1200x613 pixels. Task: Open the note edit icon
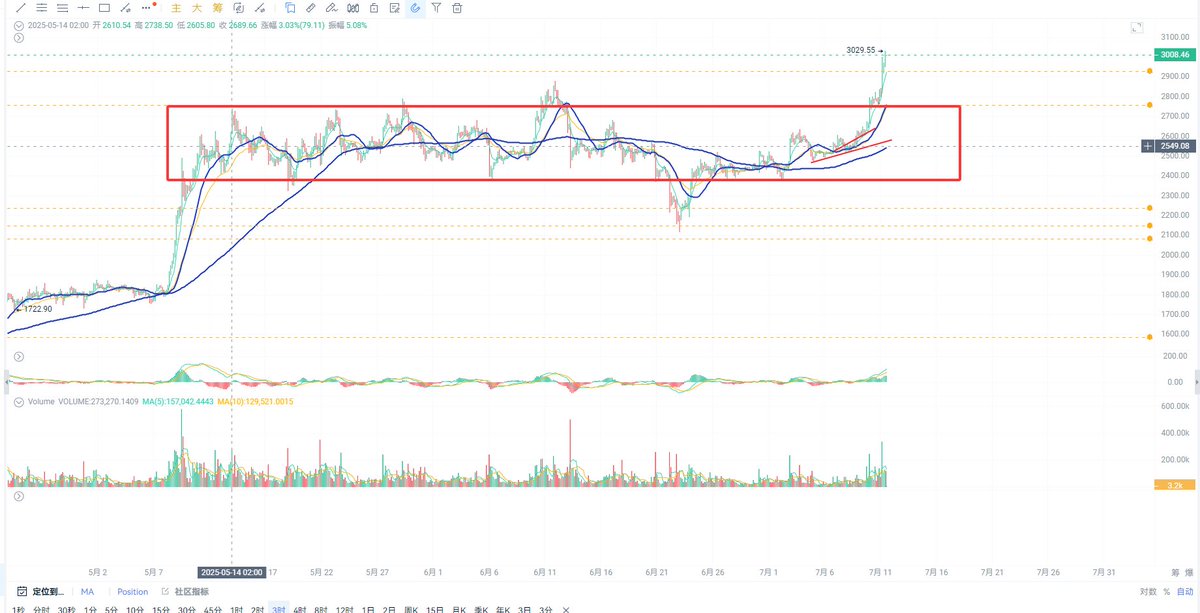[395, 8]
